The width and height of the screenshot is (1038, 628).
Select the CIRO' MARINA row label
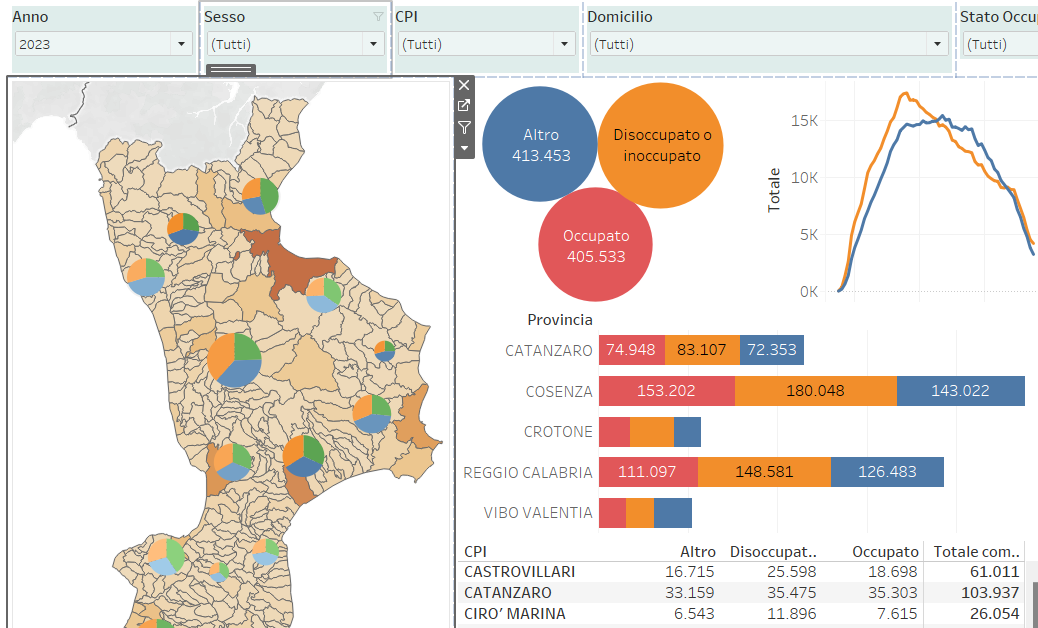[x=515, y=614]
